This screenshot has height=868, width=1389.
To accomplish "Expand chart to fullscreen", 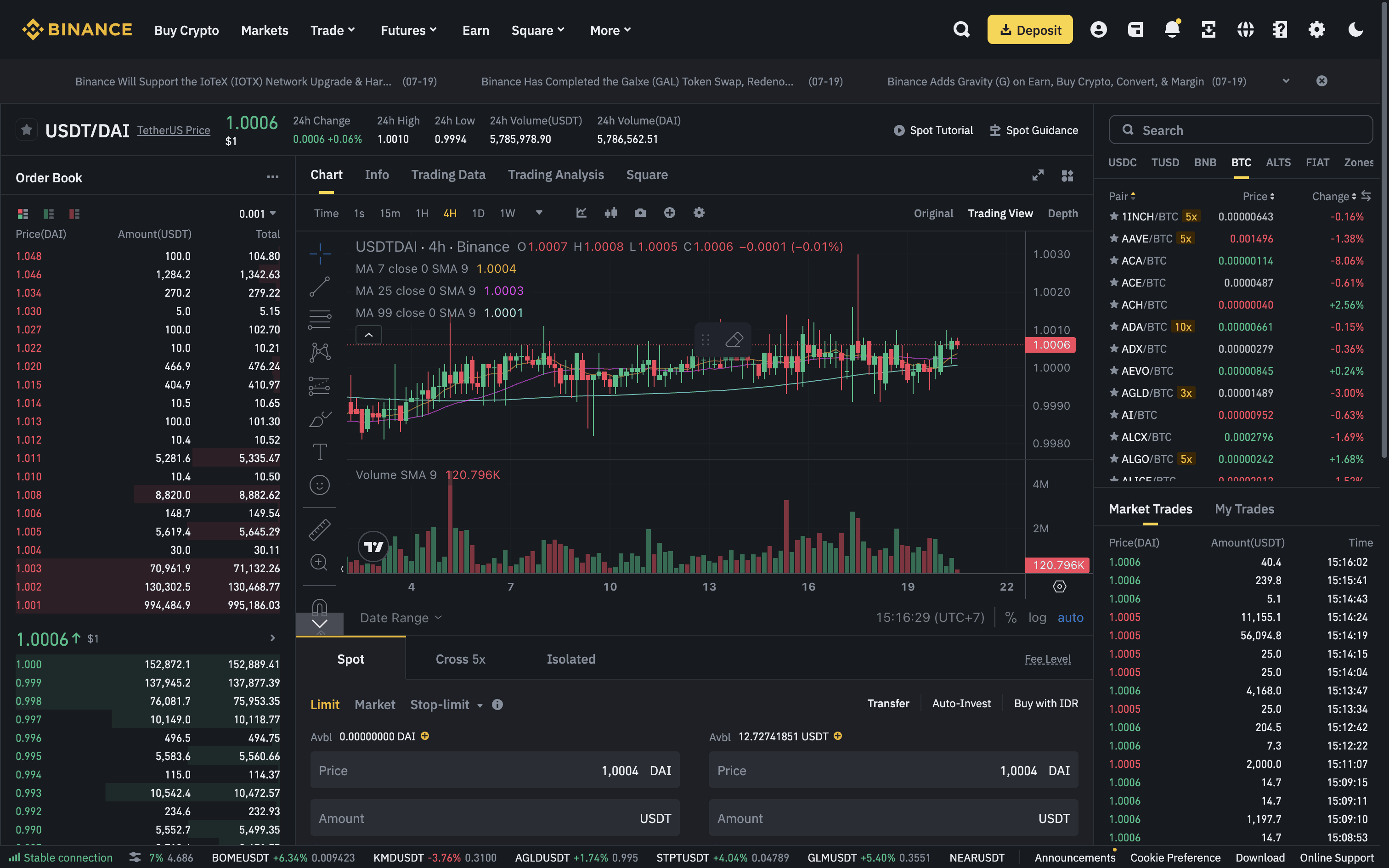I will 1037,175.
